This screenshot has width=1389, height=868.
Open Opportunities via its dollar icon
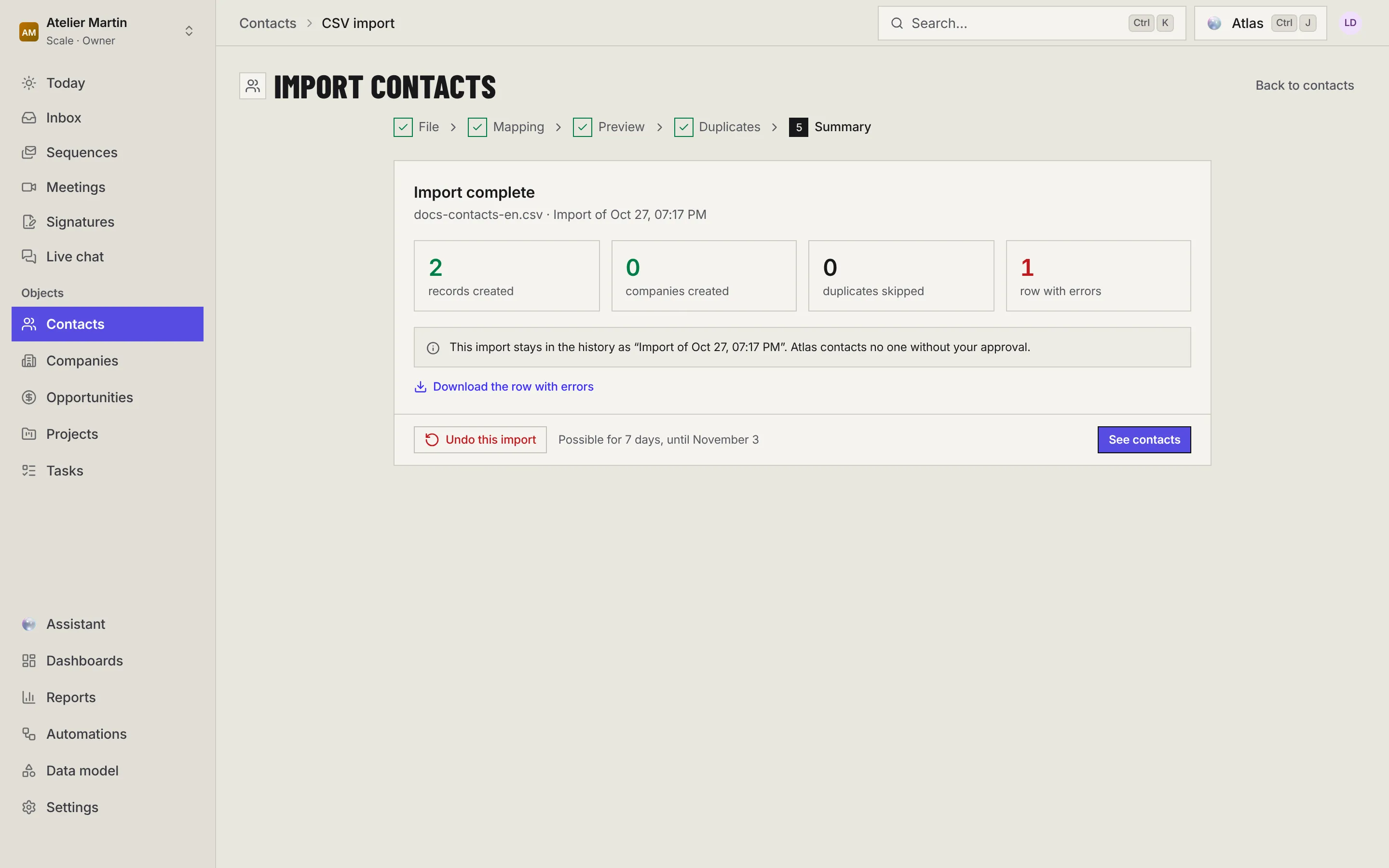pos(29,397)
